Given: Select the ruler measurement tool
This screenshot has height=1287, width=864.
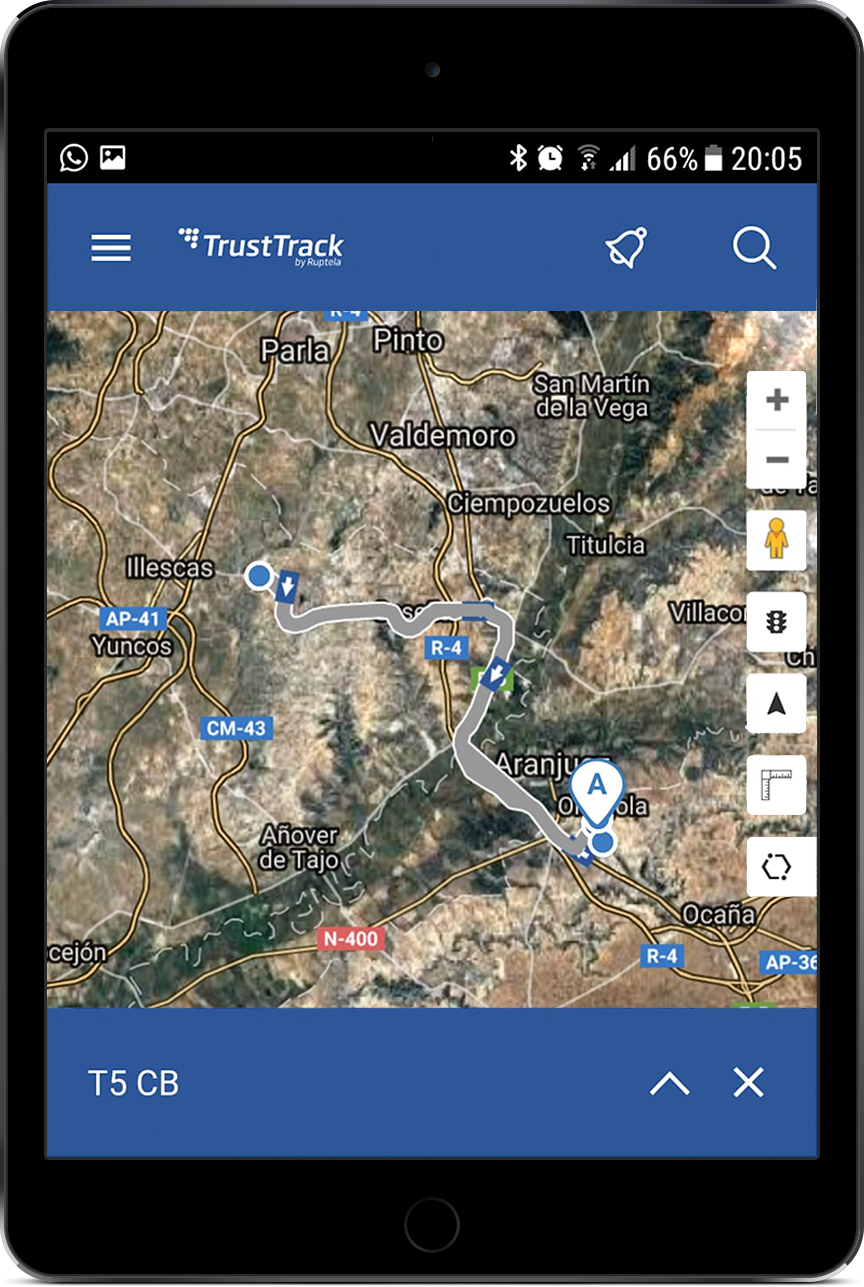Looking at the screenshot, I should click(776, 785).
